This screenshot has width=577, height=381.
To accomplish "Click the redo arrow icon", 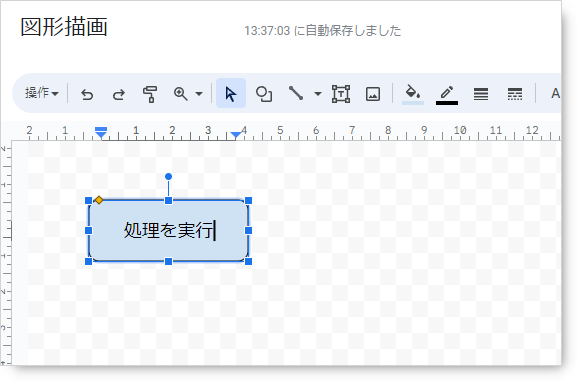I will click(x=118, y=94).
